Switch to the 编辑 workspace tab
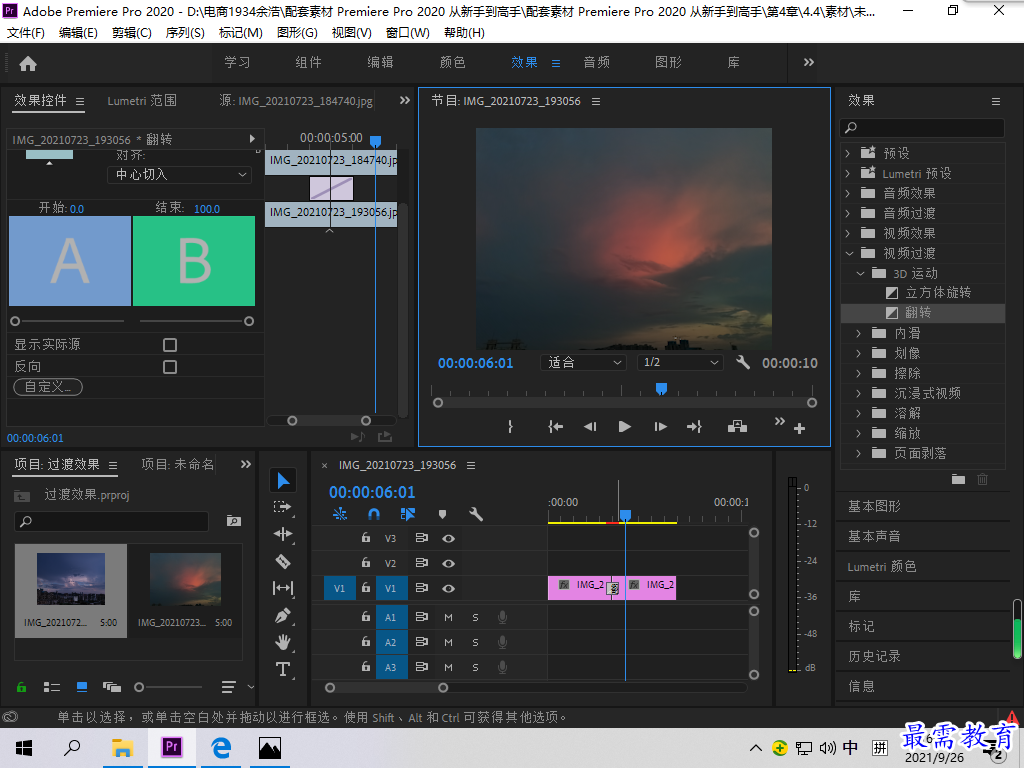Screen dimensions: 1024x768 (x=380, y=63)
